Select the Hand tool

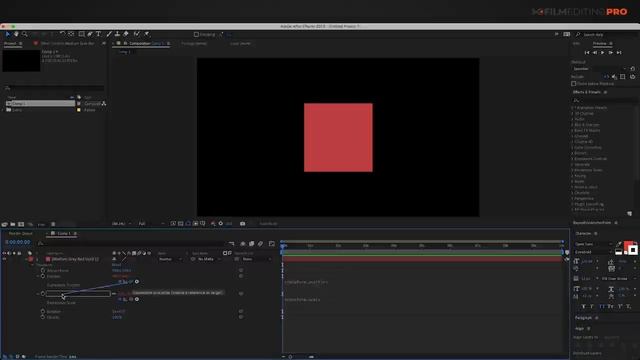[x=16, y=34]
